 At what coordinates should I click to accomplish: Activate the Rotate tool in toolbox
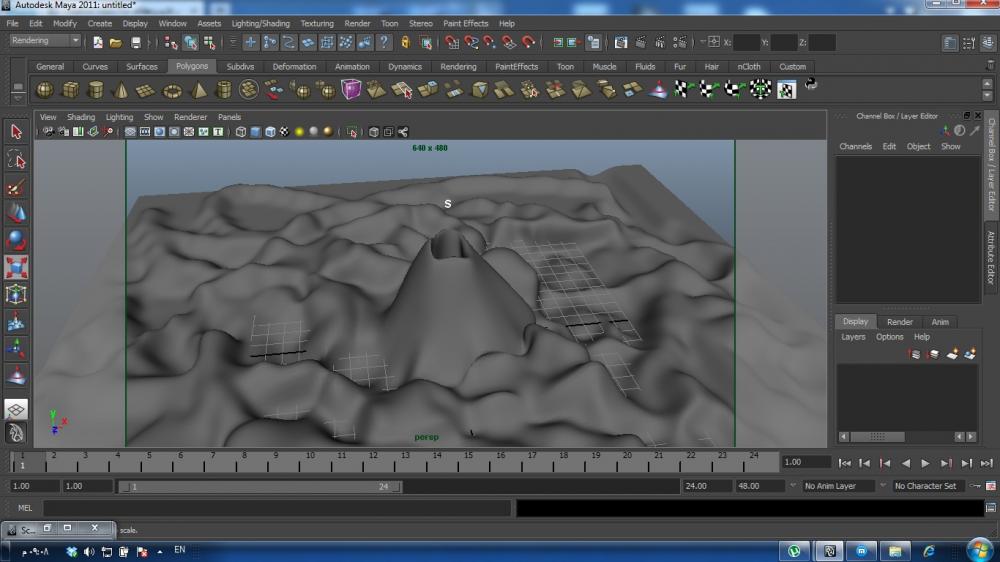click(17, 240)
